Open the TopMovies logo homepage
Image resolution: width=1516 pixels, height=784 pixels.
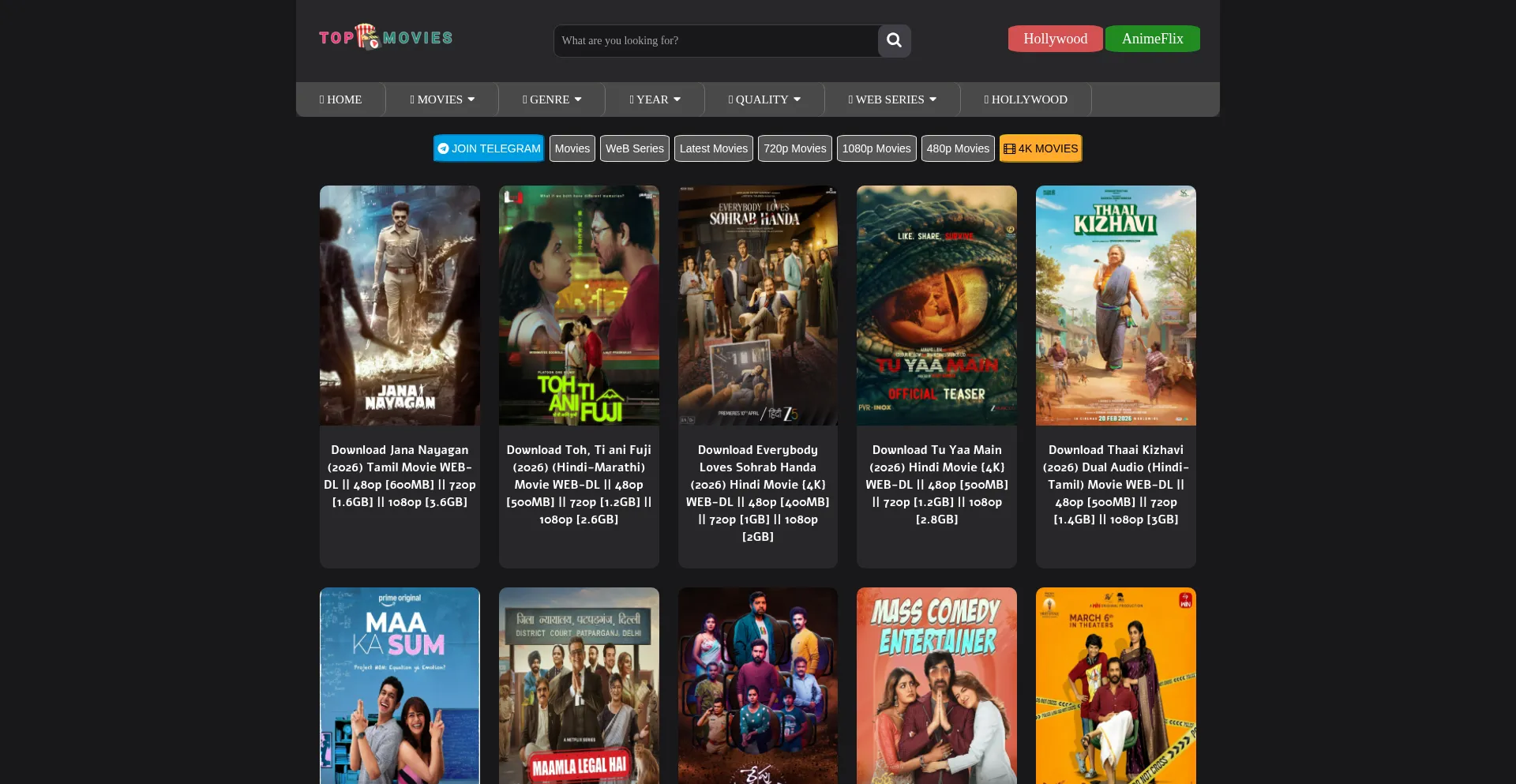[385, 37]
